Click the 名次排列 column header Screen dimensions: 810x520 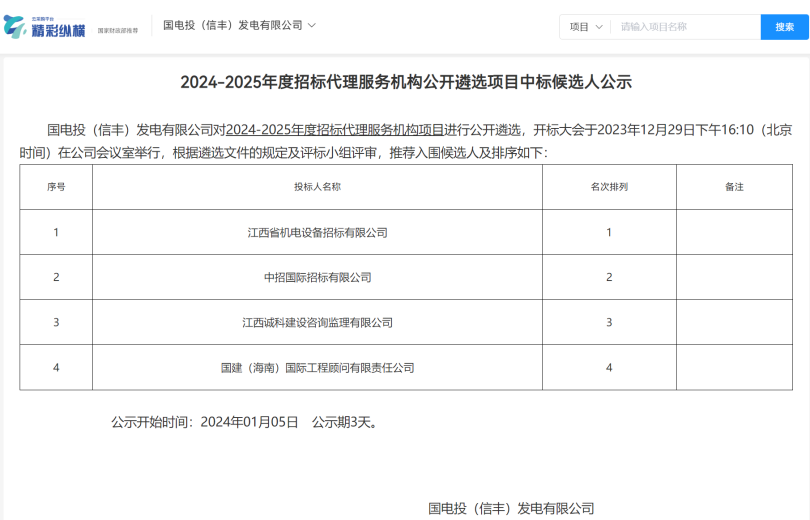(x=609, y=187)
